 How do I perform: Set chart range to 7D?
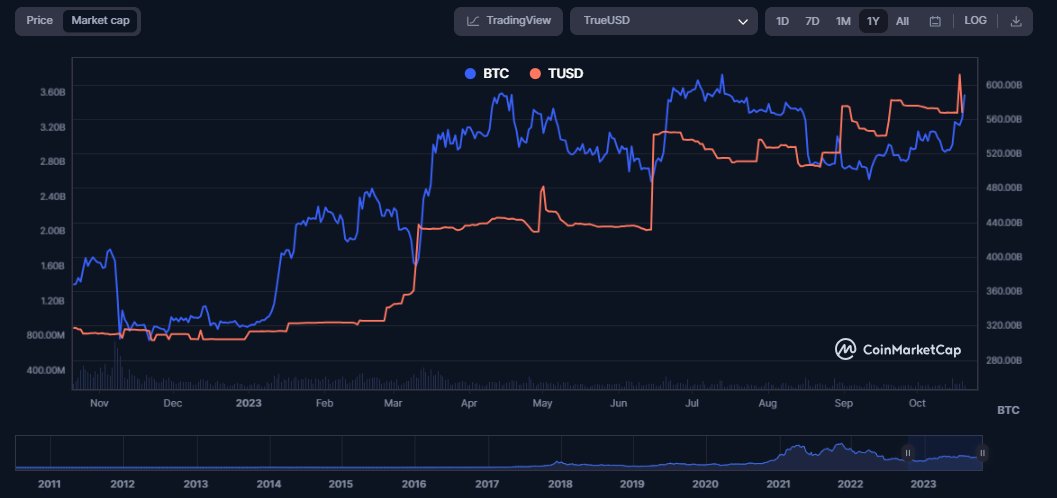coord(812,22)
